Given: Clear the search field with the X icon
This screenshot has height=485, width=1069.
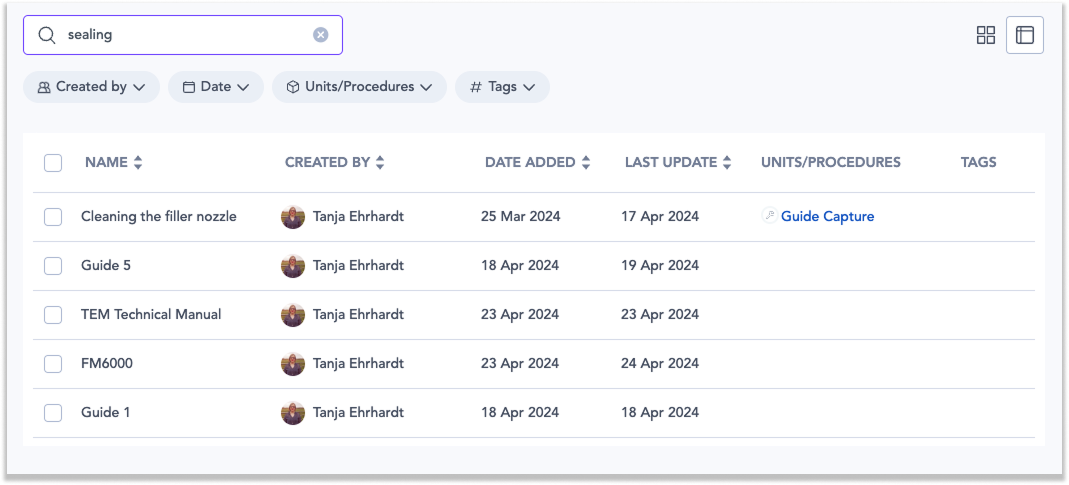Looking at the screenshot, I should [x=321, y=35].
